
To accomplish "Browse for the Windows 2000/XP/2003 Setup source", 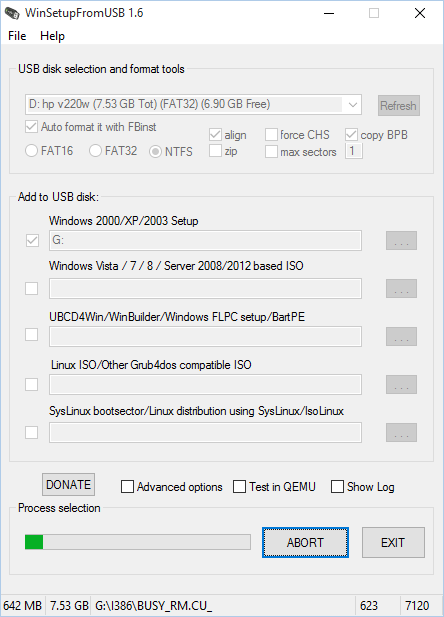I will click(x=401, y=240).
